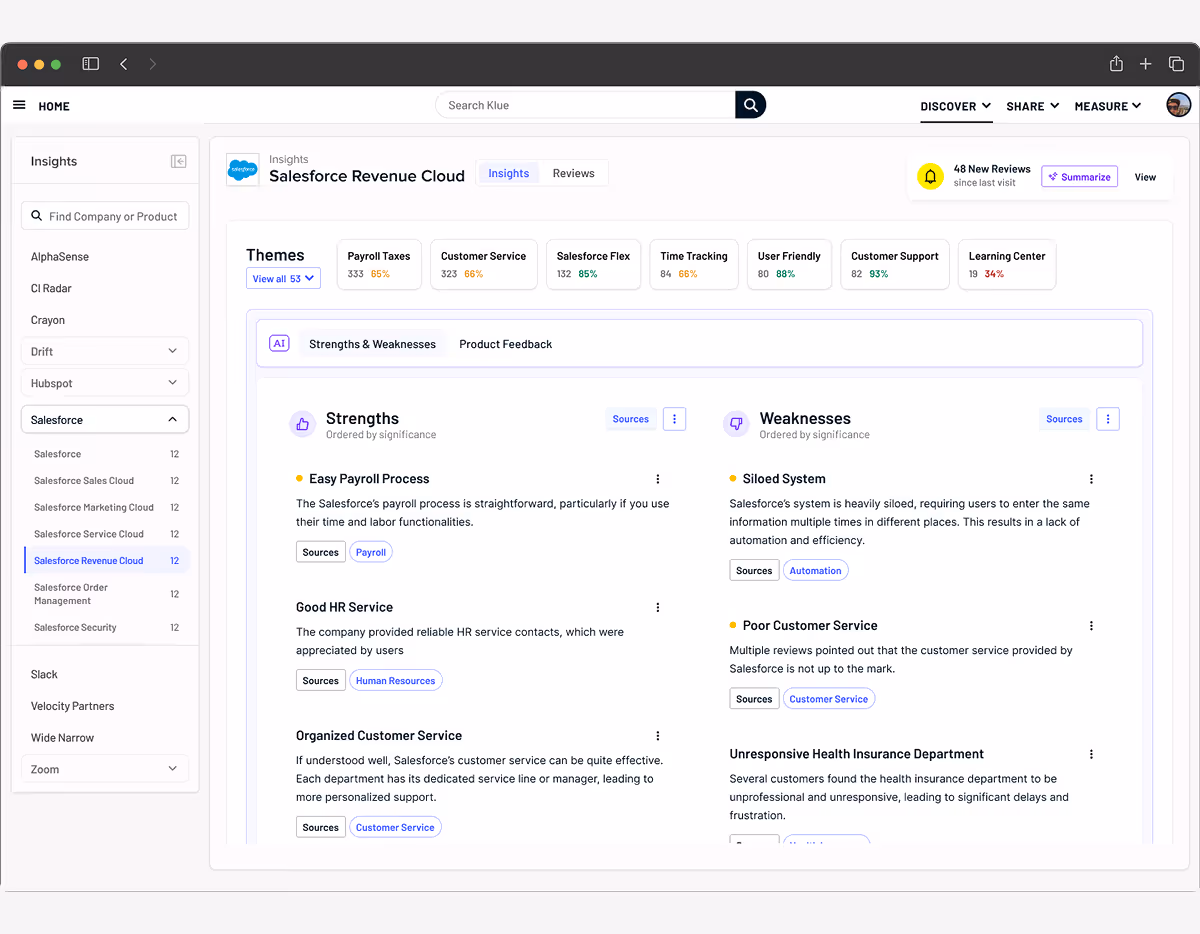
Task: Go to HOME in the top bar
Action: point(54,106)
